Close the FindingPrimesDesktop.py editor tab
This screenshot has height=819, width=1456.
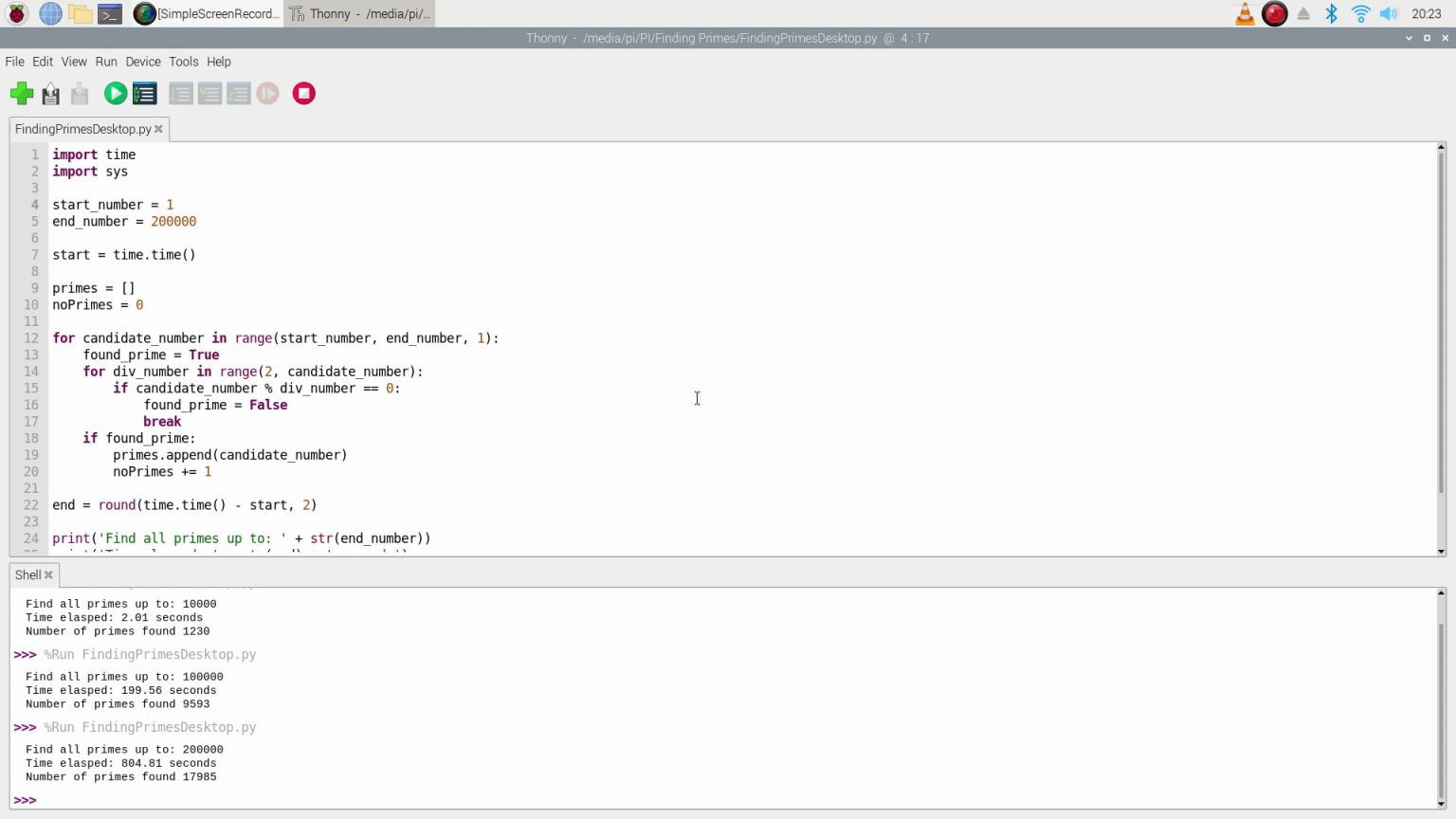tap(158, 129)
